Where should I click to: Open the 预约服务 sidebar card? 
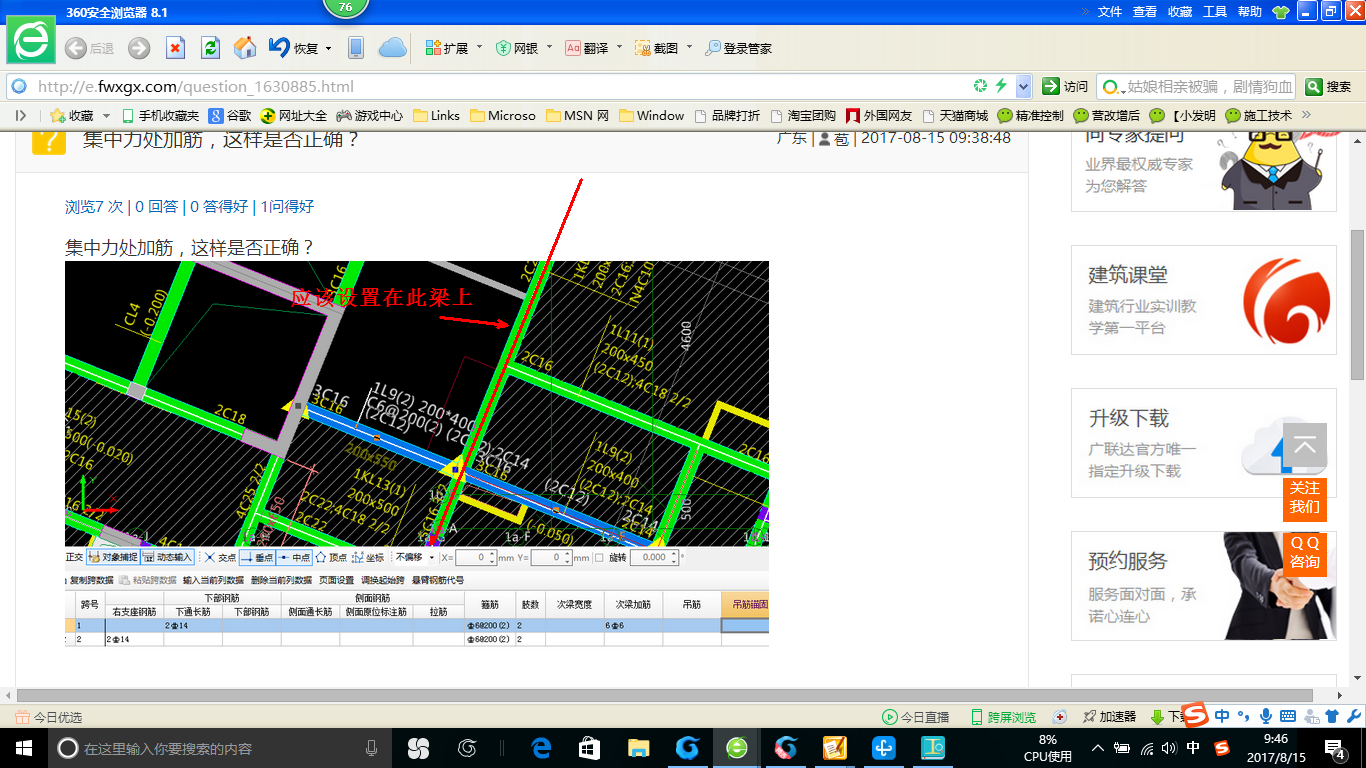click(x=1204, y=586)
